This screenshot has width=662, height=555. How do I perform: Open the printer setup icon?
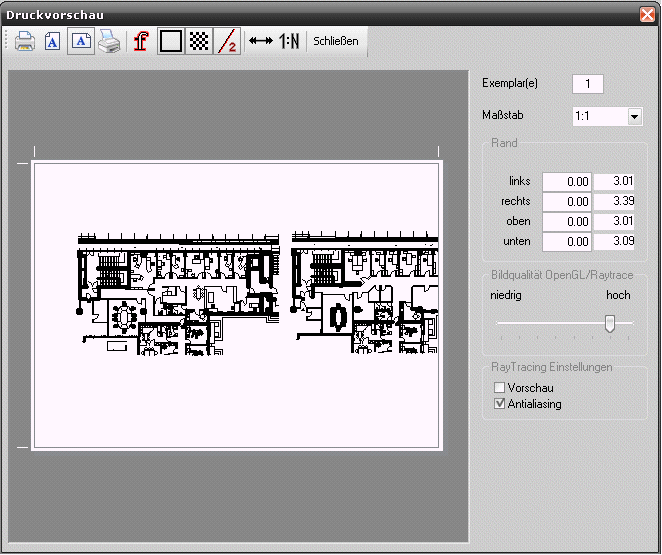pyautogui.click(x=109, y=41)
